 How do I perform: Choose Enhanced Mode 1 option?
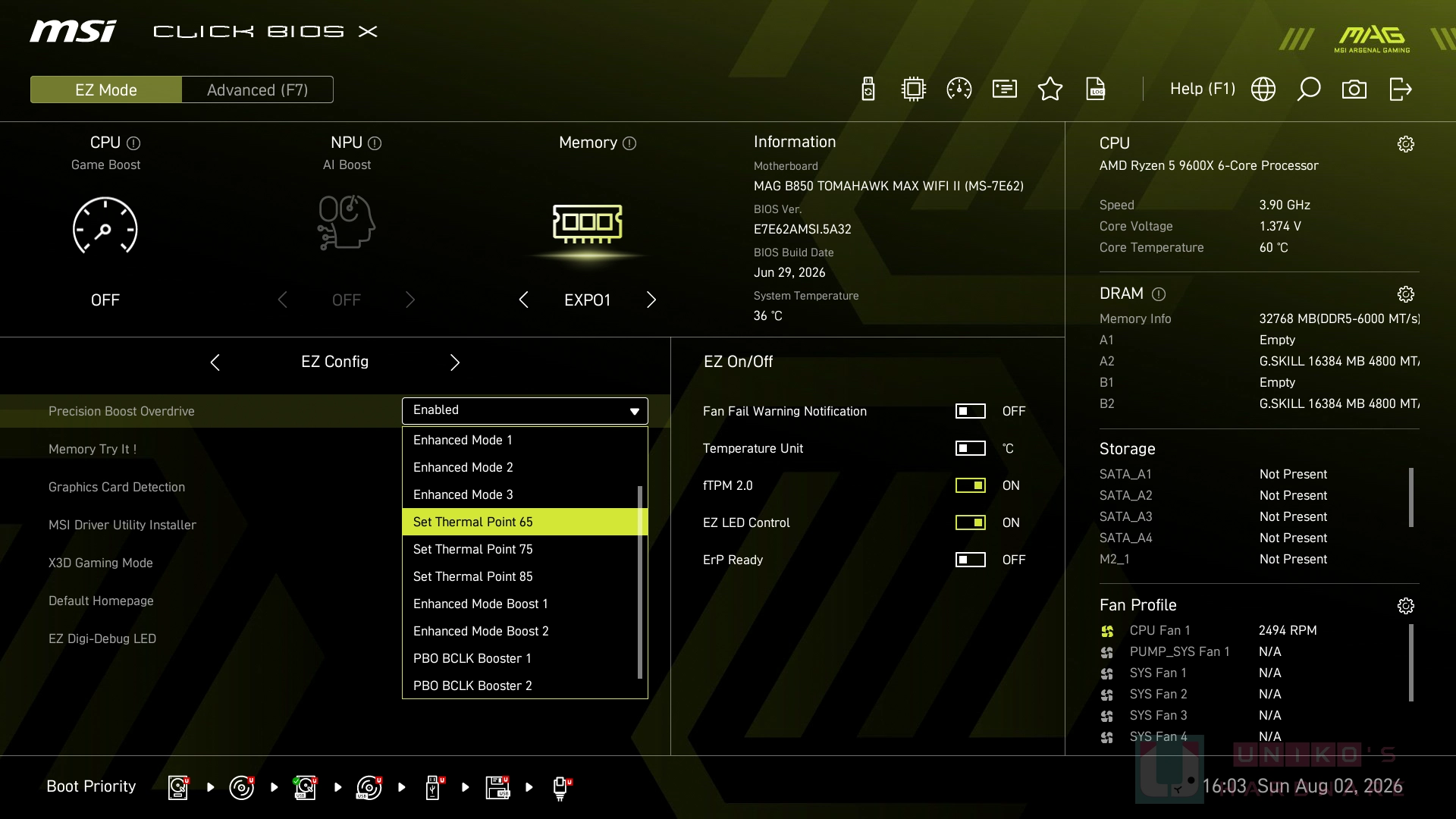(520, 440)
